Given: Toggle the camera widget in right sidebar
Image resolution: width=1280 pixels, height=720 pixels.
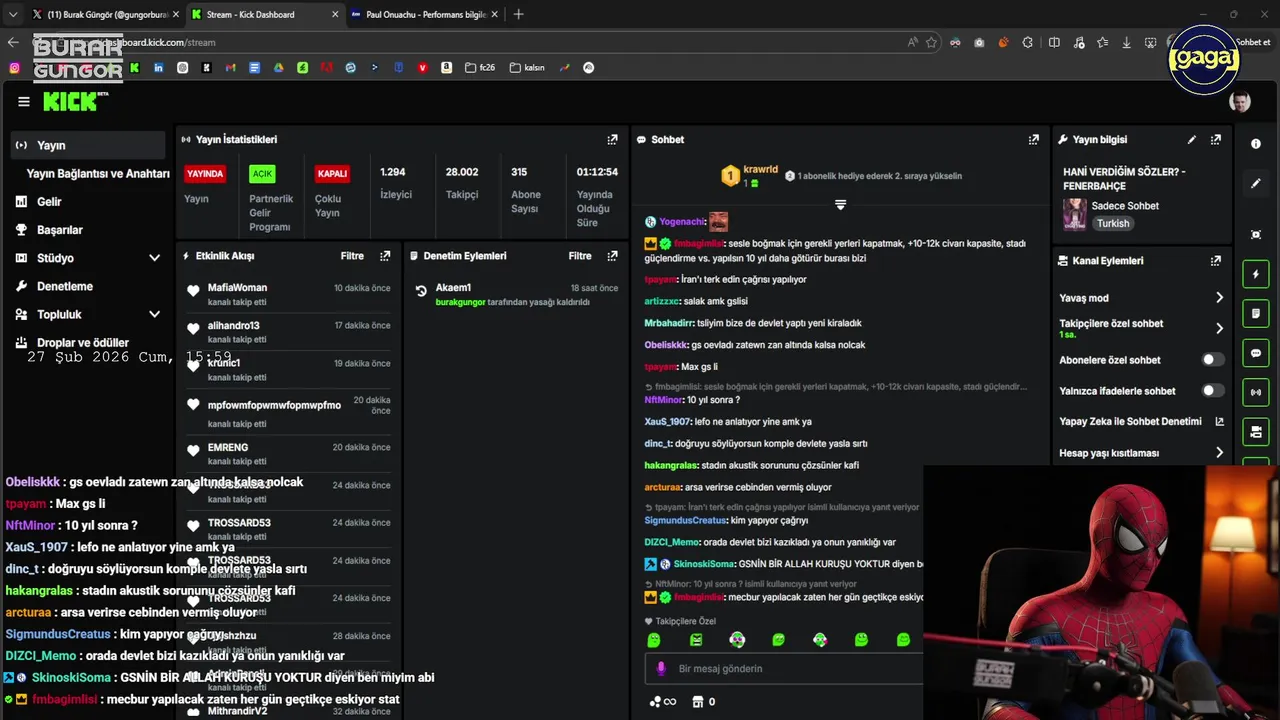Looking at the screenshot, I should click(x=1256, y=432).
